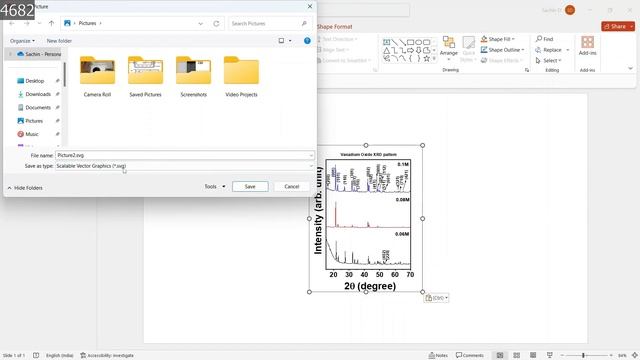This screenshot has width=640, height=360.
Task: Click the File name input field
Action: [x=184, y=155]
